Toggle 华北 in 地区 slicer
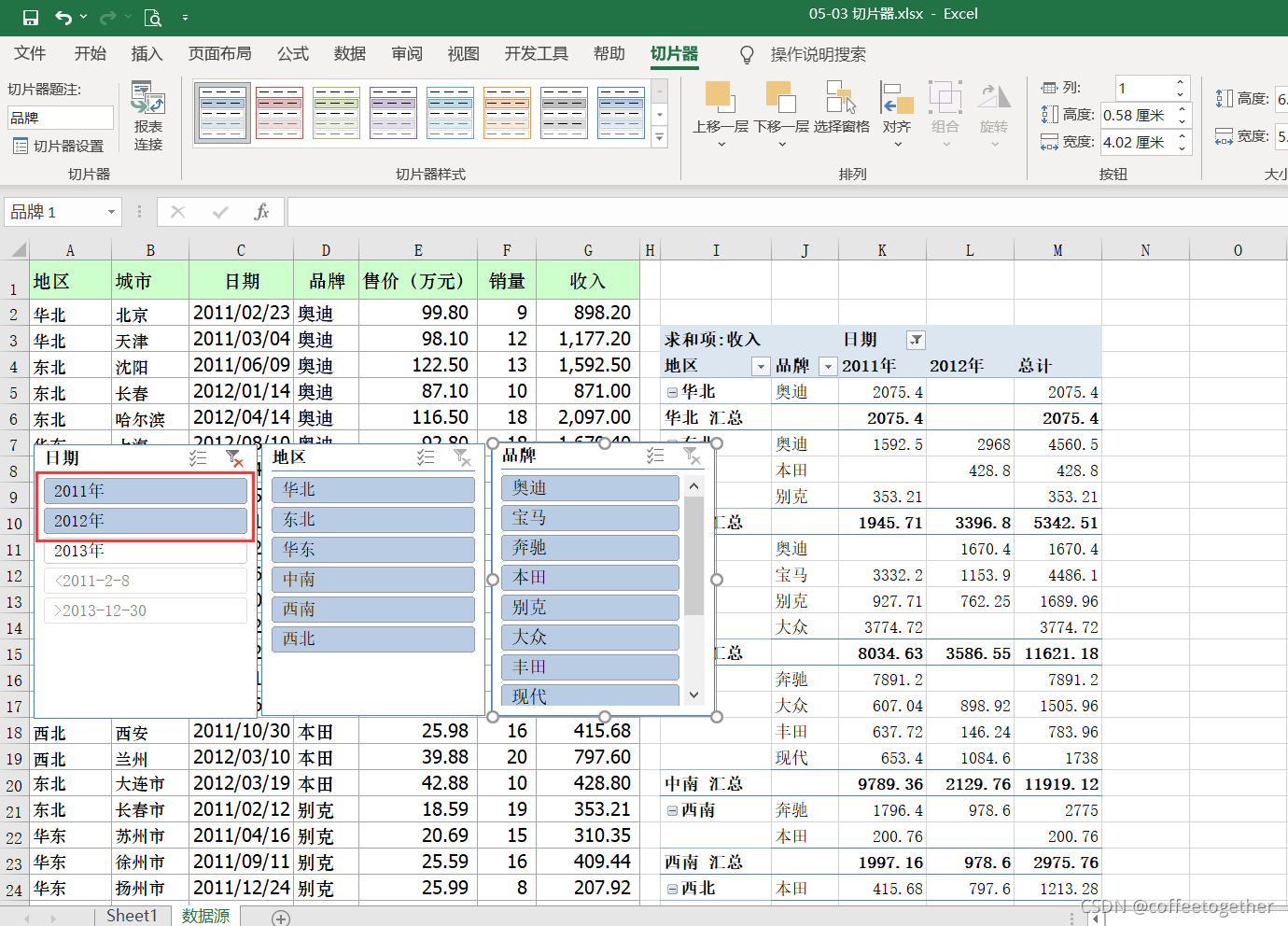Screen dimensions: 1288x926 pos(373,490)
